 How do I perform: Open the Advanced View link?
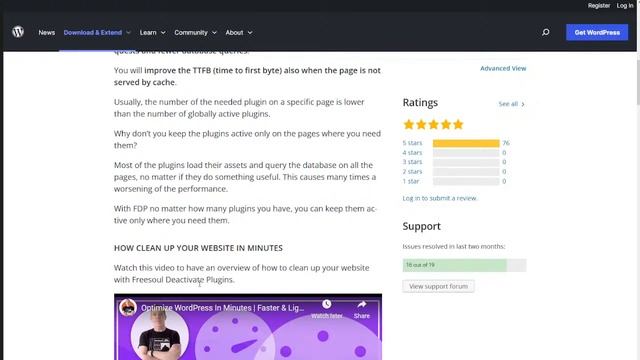[503, 69]
